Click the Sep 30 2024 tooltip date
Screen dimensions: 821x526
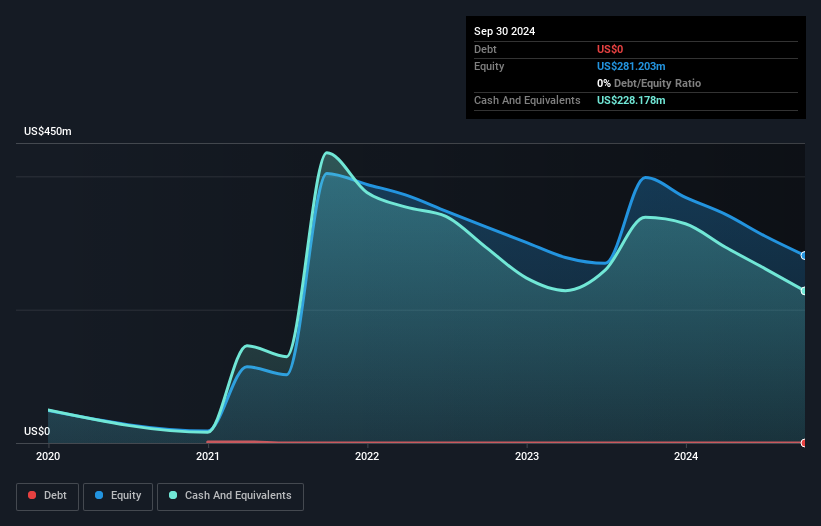click(x=505, y=31)
